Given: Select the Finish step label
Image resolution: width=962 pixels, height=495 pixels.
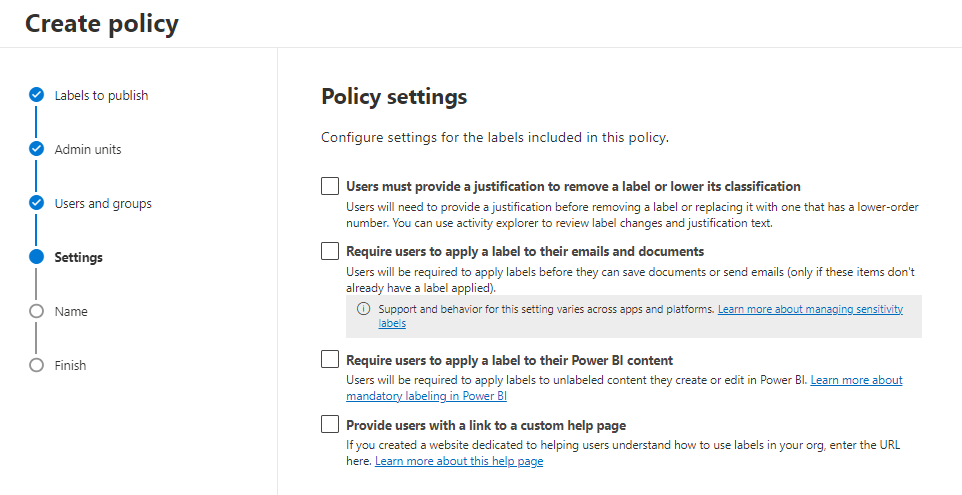Looking at the screenshot, I should tap(70, 365).
